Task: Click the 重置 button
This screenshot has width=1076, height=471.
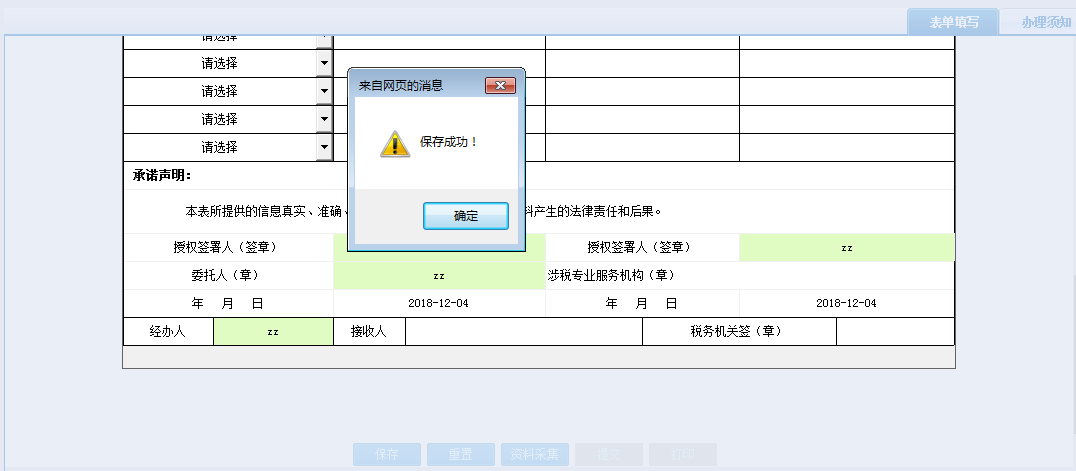Action: [460, 454]
